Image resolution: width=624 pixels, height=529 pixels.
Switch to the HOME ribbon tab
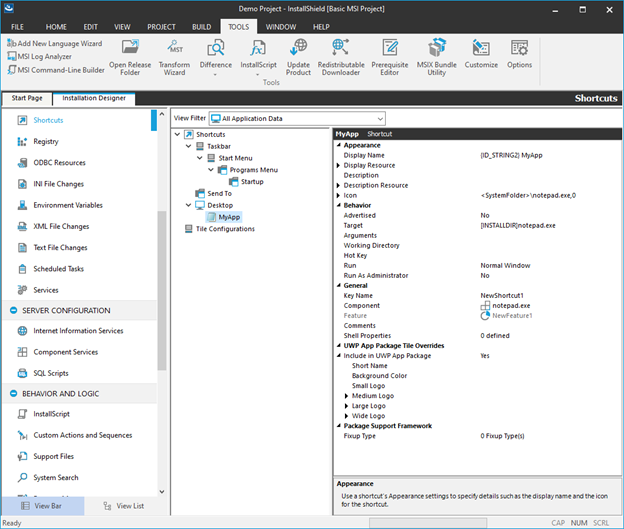click(56, 27)
